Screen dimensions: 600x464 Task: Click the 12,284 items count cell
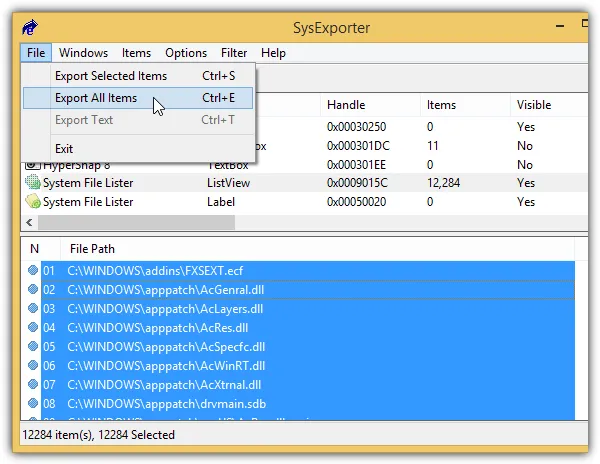pyautogui.click(x=443, y=183)
